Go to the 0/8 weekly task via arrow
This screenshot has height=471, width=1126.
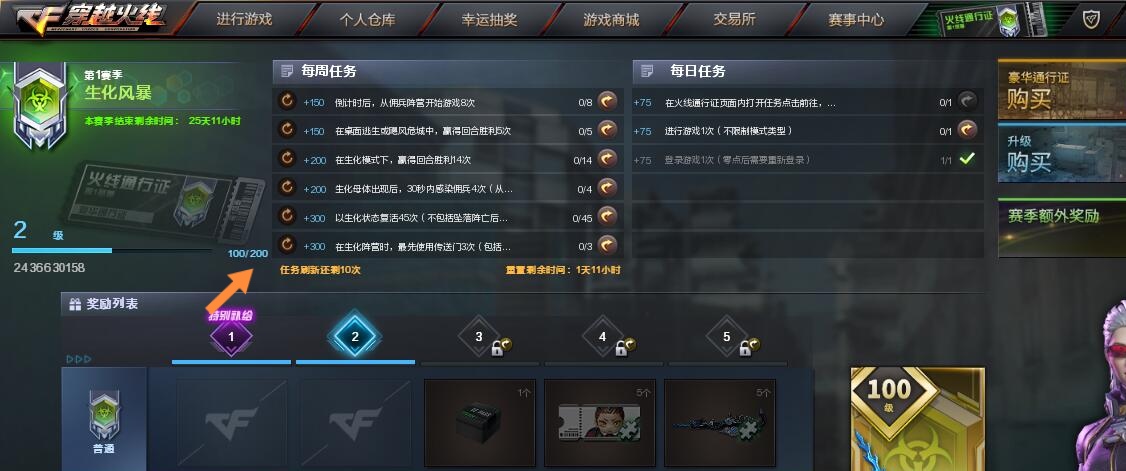(x=608, y=101)
